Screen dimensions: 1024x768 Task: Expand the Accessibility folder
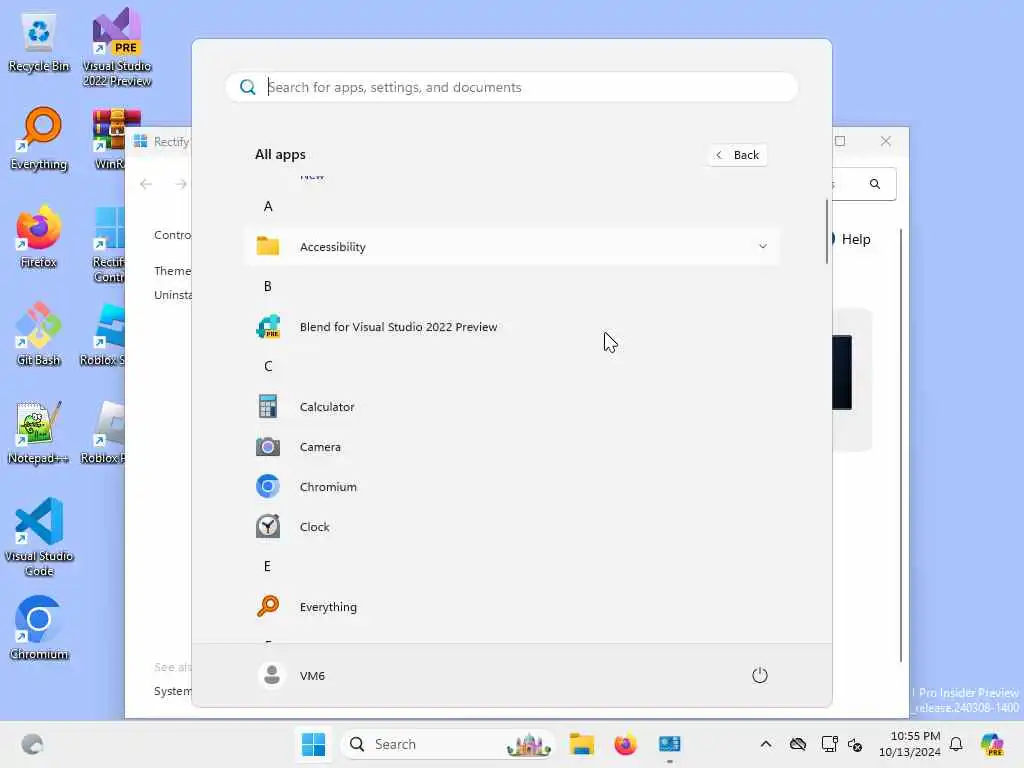click(511, 247)
